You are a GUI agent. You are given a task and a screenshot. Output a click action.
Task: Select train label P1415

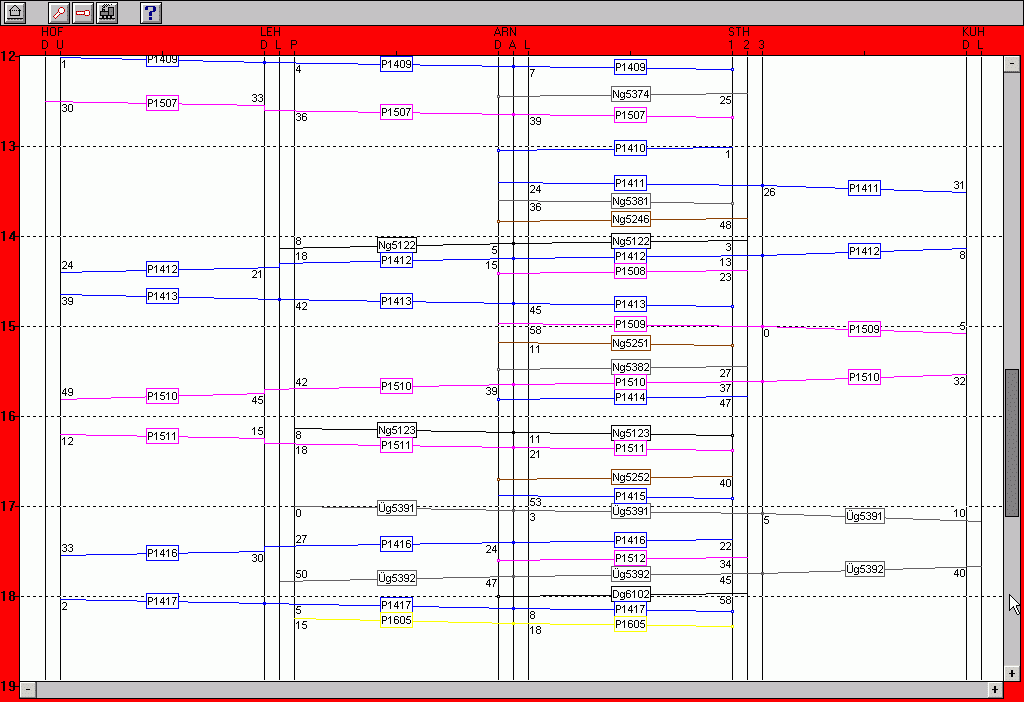click(x=630, y=496)
